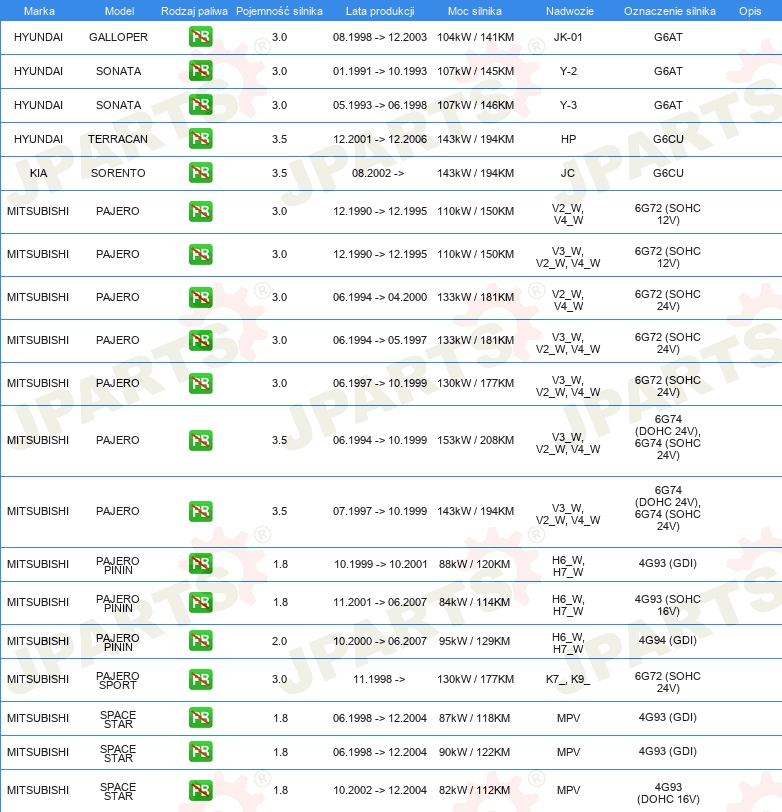Viewport: 782px width, 812px height.
Task: Click fuel icon in Sonata 05.1993 row
Action: [x=200, y=105]
